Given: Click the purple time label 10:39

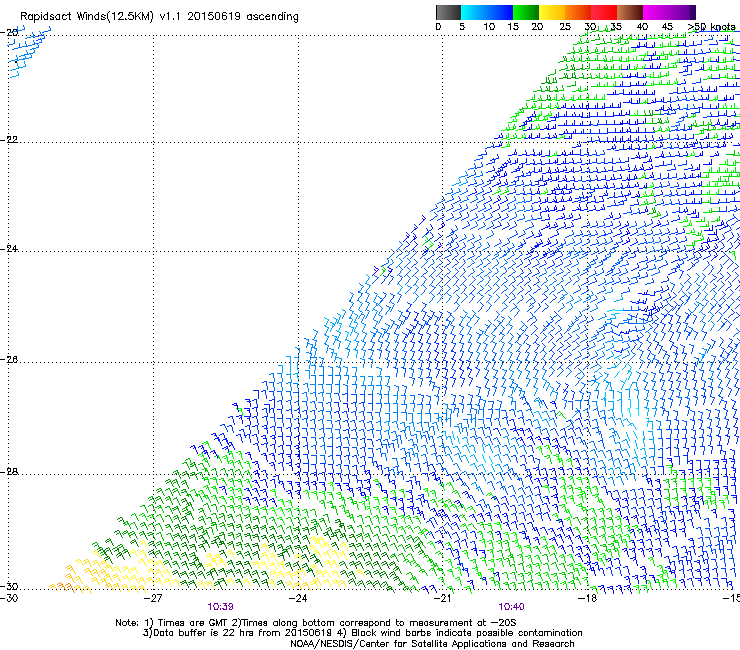Looking at the screenshot, I should (x=220, y=607).
